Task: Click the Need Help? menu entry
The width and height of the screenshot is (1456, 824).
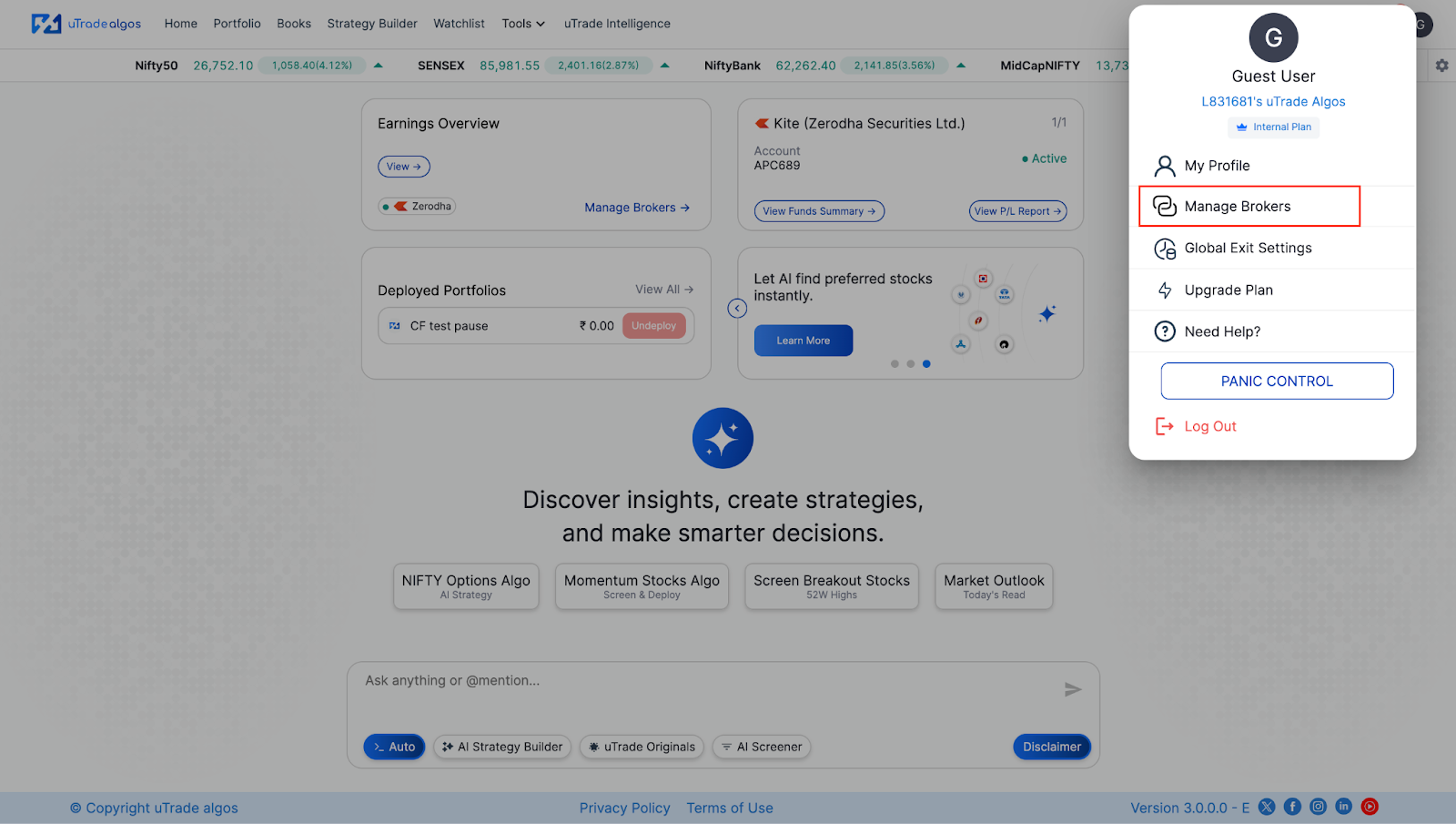Action: [x=1272, y=331]
